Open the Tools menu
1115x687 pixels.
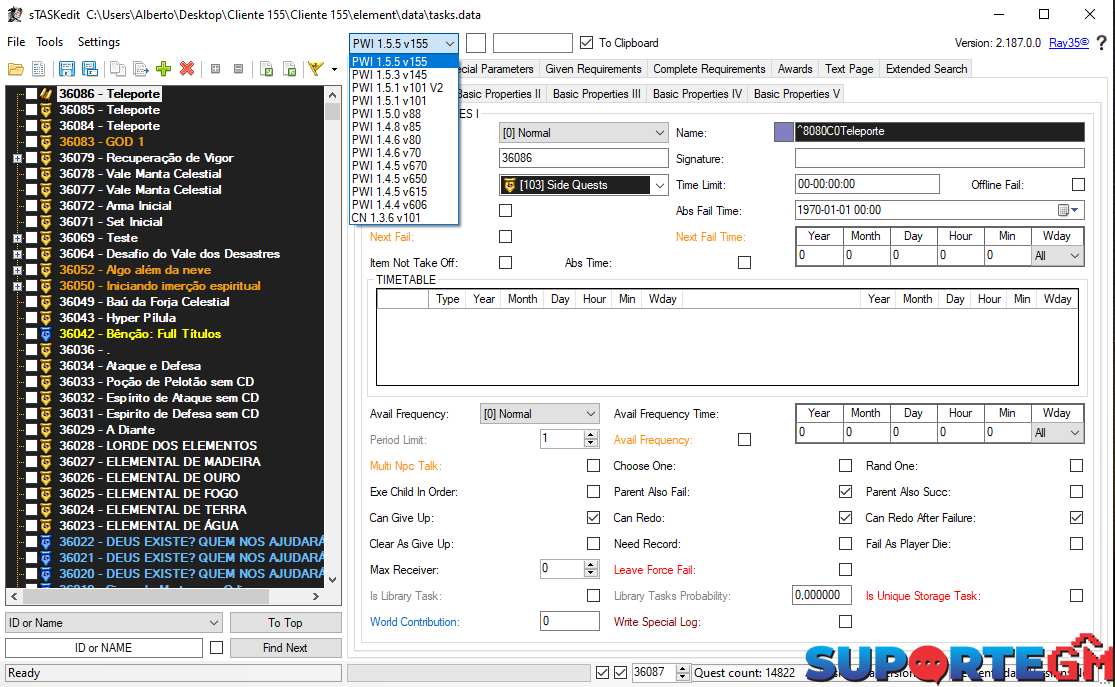pos(50,42)
